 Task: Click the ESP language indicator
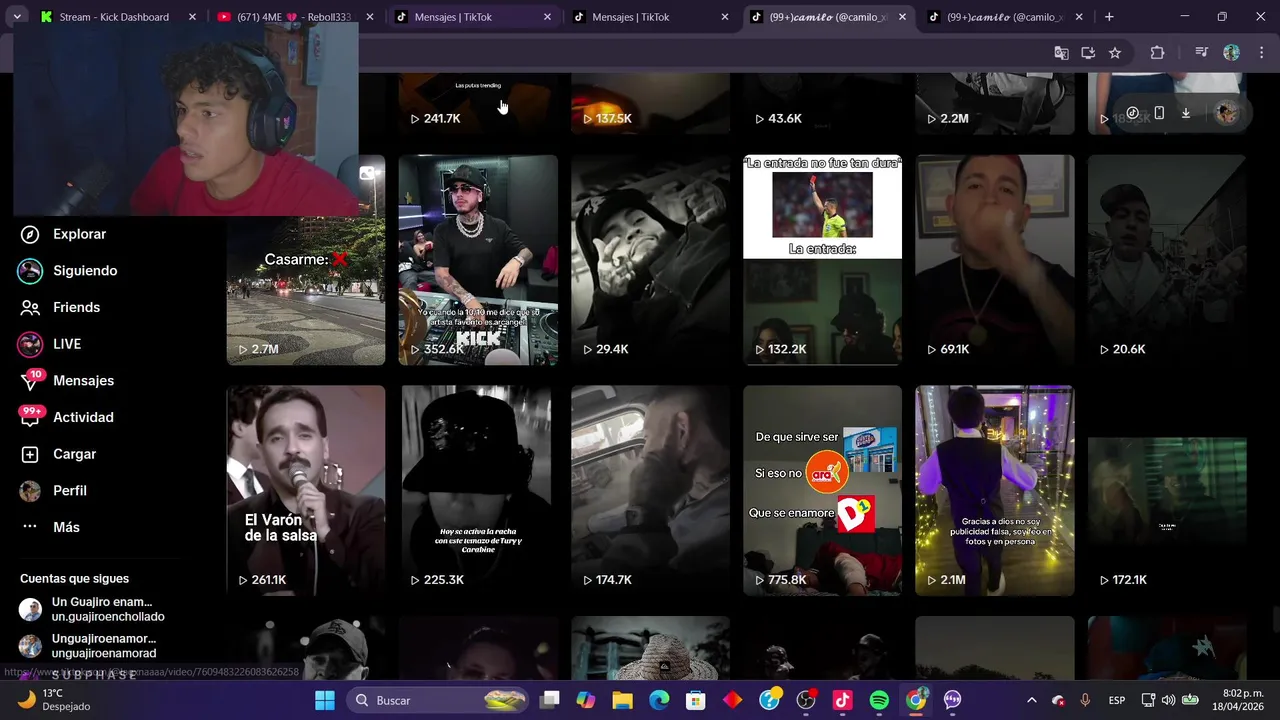1117,700
